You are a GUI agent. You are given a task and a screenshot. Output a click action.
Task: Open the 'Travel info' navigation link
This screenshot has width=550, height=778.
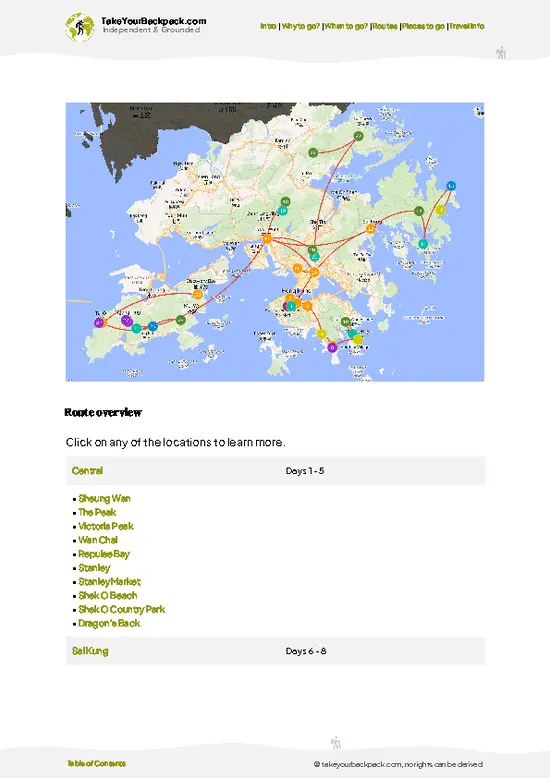point(467,26)
